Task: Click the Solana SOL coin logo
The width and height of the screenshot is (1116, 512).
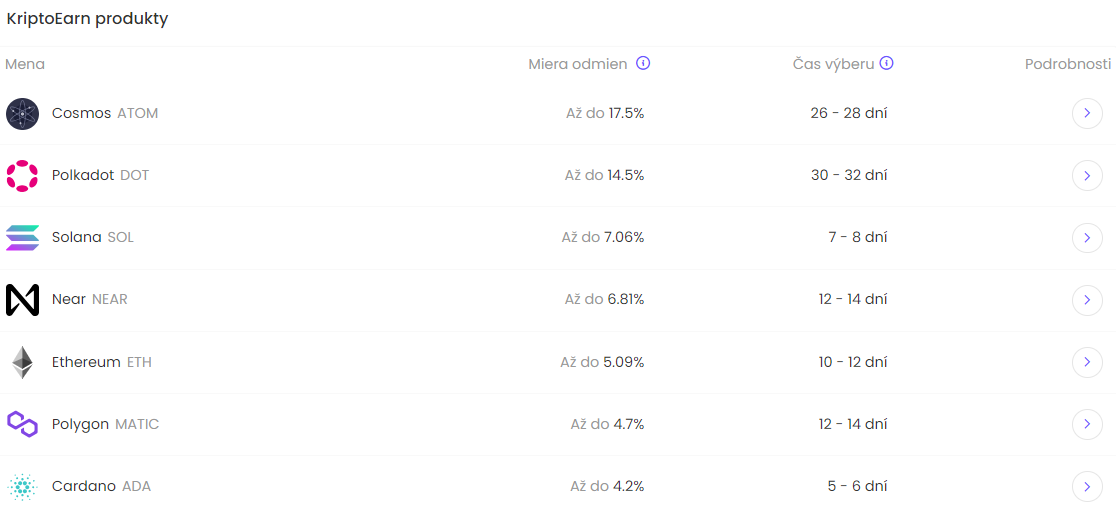Action: point(22,238)
